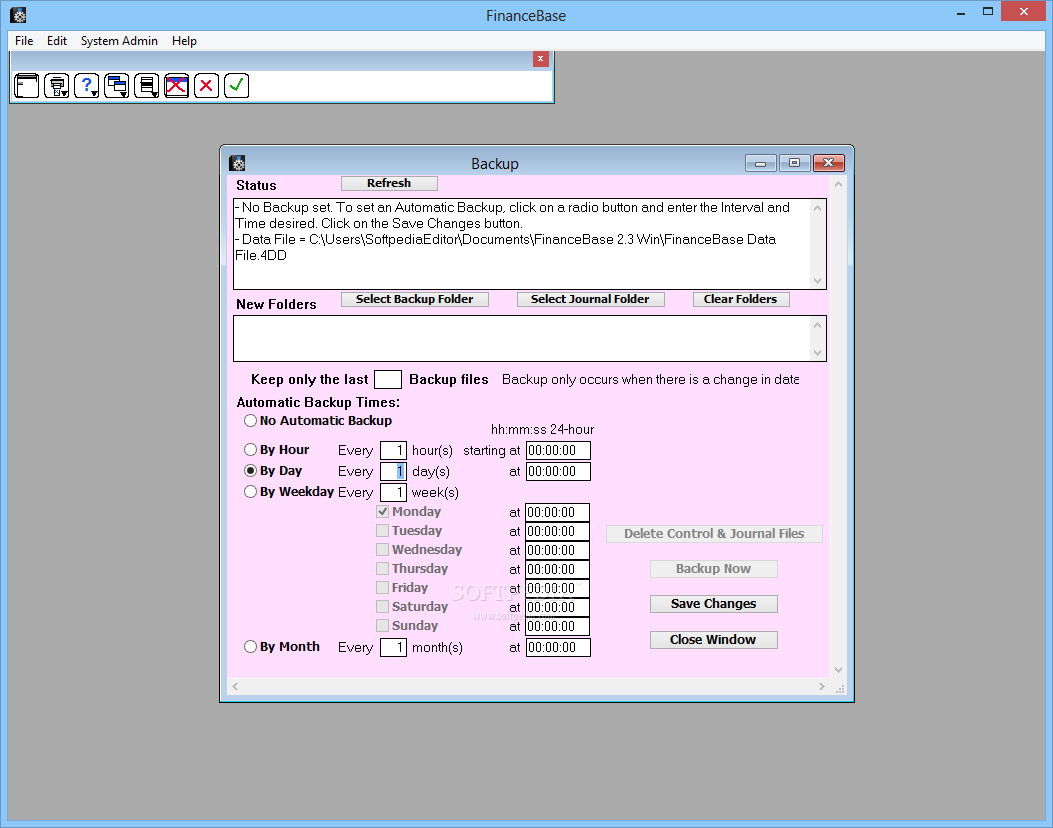Click the Backup window horizontal scroll right arrow

(x=821, y=686)
